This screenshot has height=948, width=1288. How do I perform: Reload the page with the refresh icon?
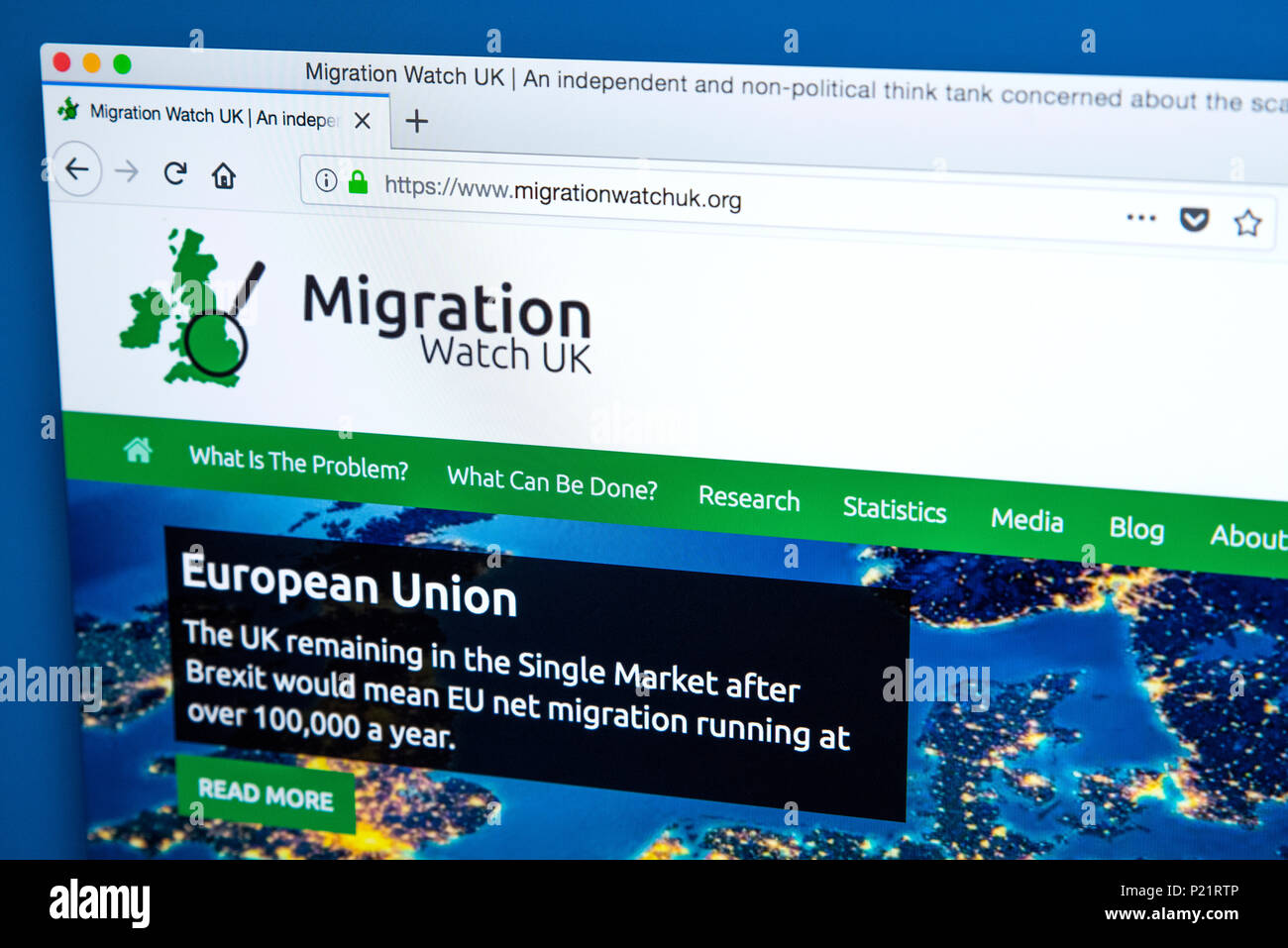175,173
